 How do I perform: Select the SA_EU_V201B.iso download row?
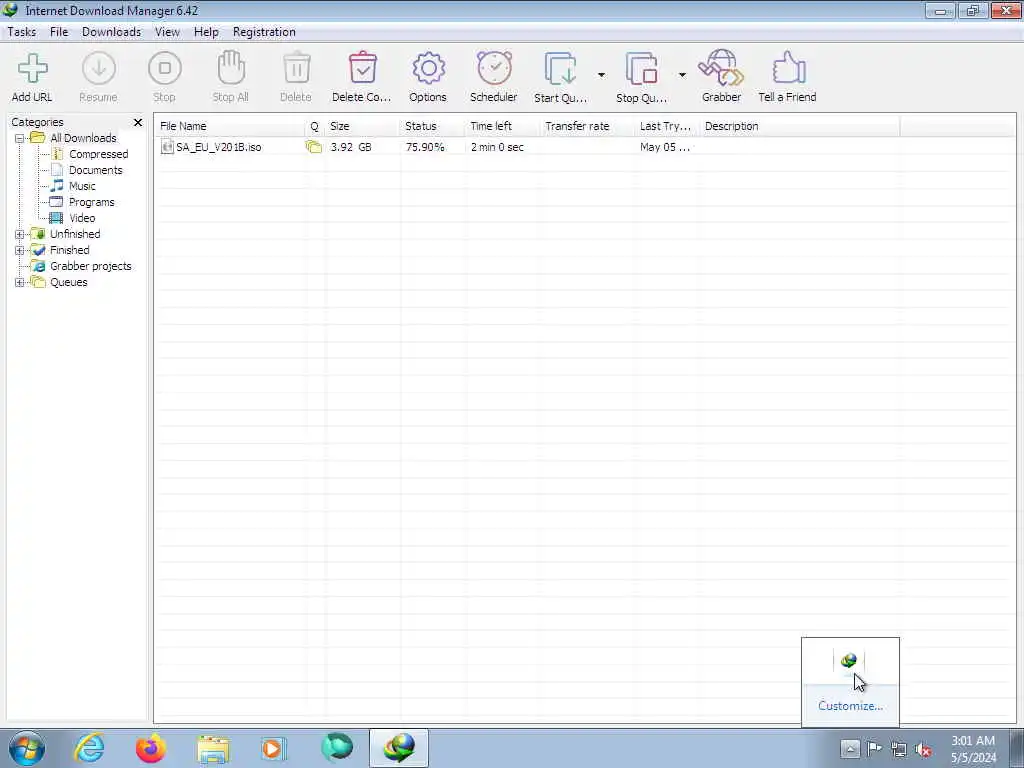[528, 147]
